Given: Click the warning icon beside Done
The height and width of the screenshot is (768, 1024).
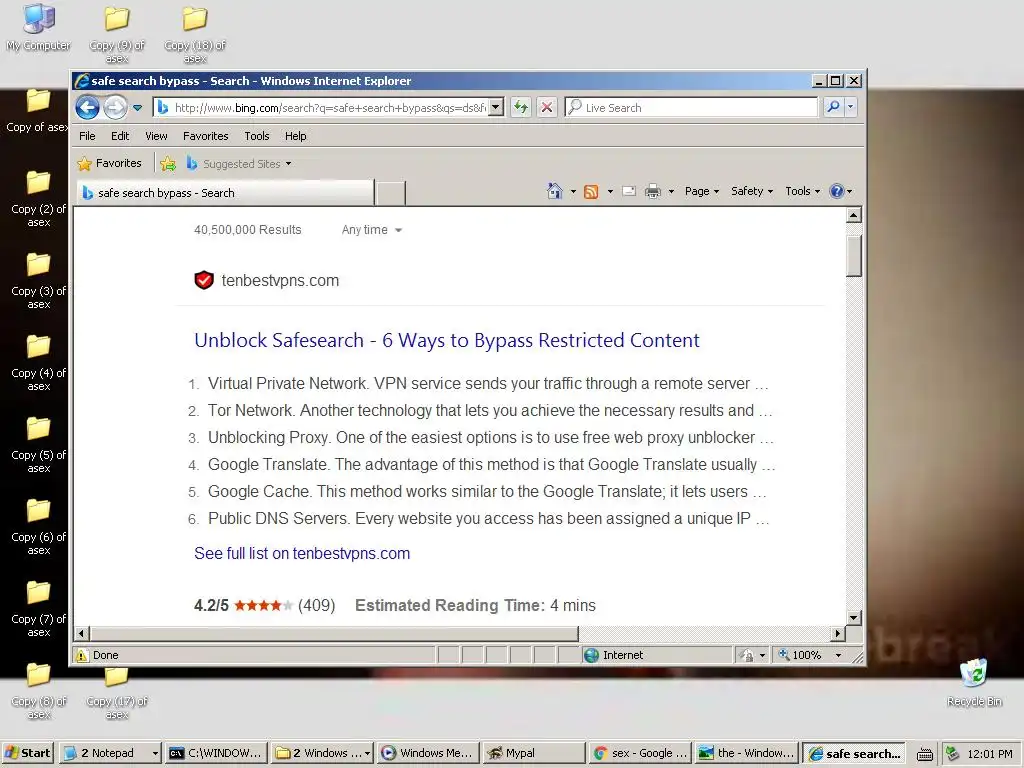Looking at the screenshot, I should point(82,655).
